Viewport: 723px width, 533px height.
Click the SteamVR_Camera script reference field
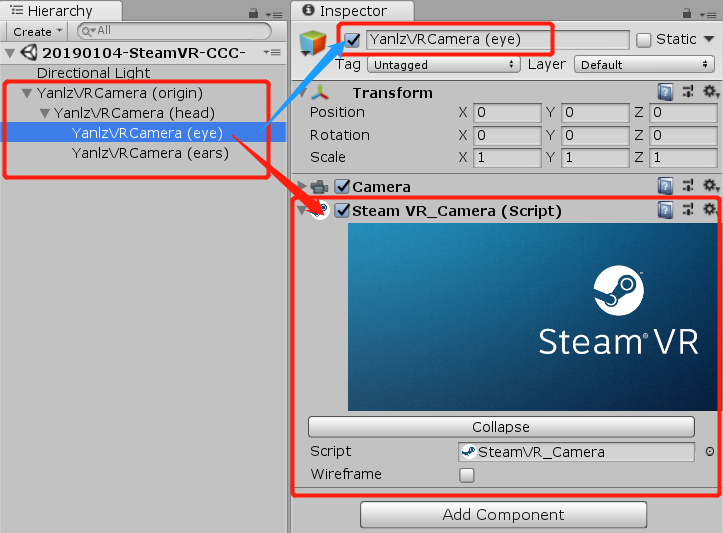pyautogui.click(x=576, y=452)
